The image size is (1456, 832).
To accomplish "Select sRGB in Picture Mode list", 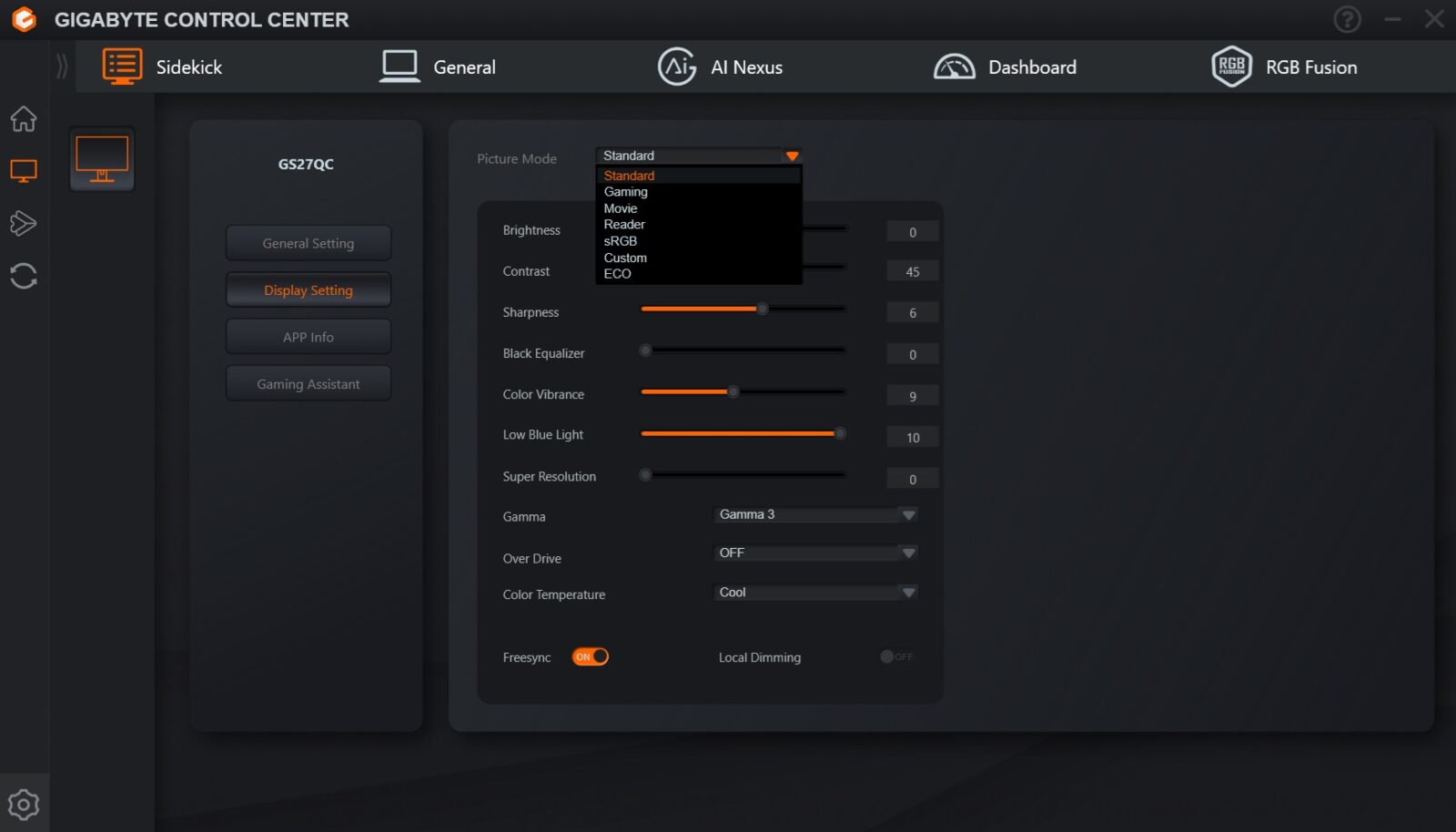I will [621, 241].
